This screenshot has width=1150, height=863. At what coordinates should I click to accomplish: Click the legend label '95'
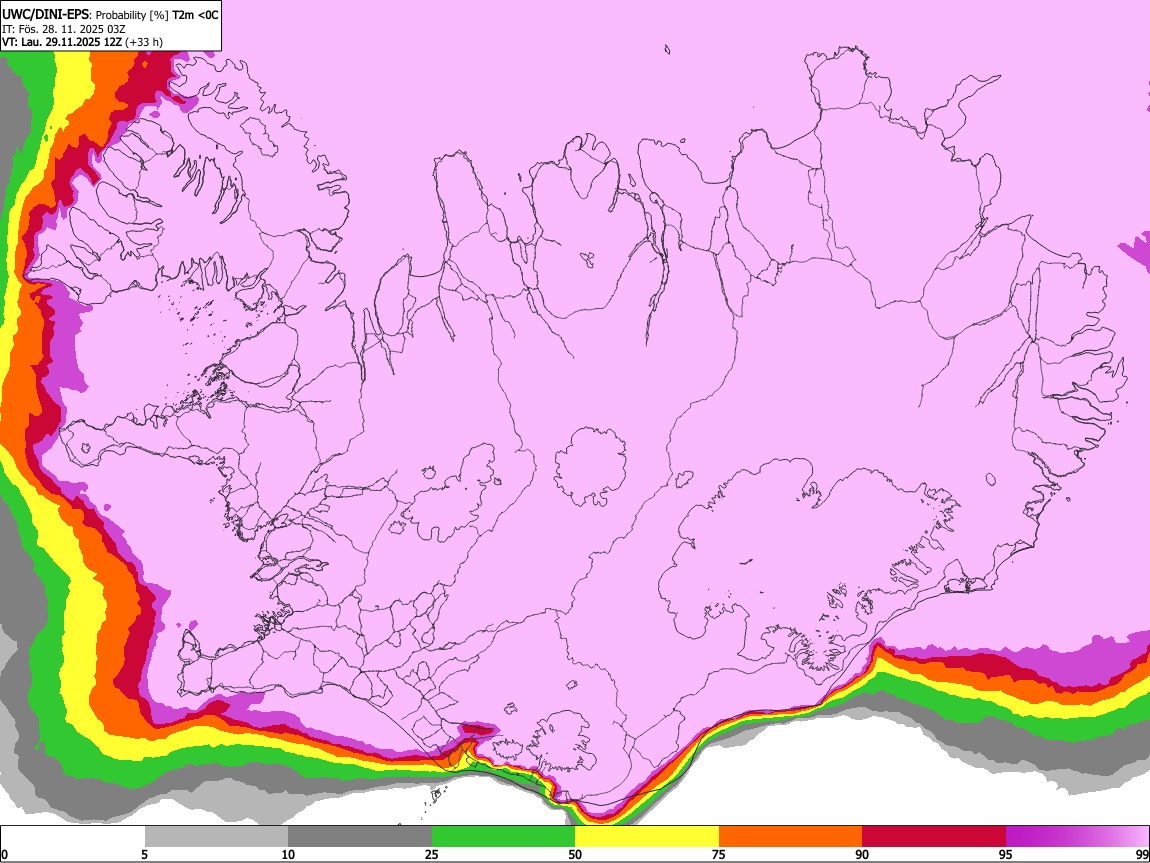(x=1006, y=854)
